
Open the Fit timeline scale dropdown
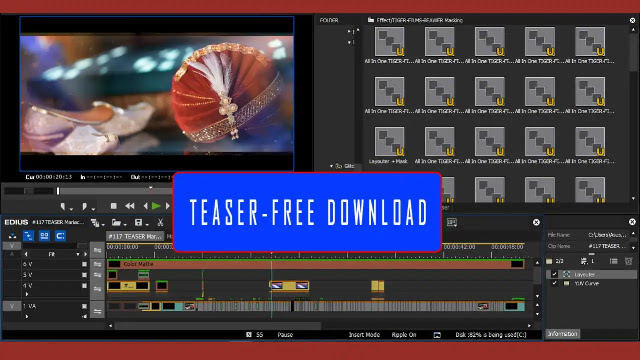click(x=78, y=254)
